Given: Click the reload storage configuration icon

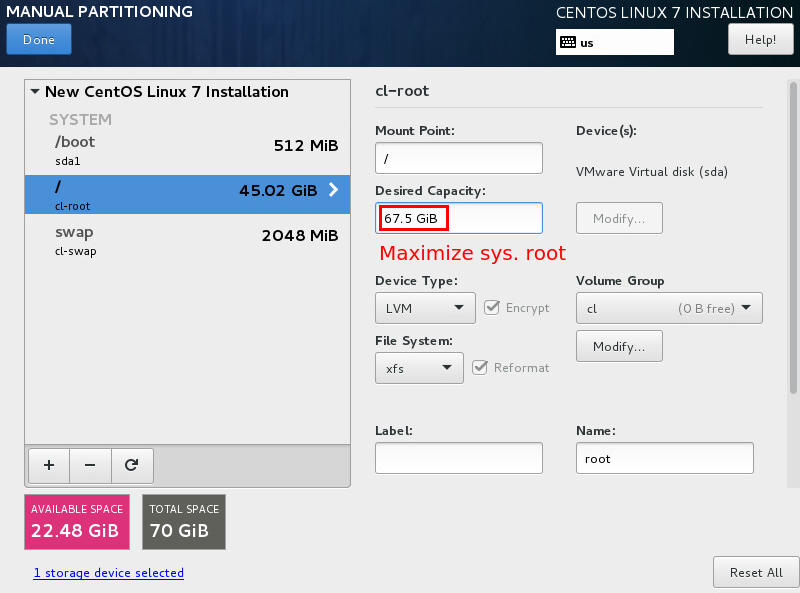Looking at the screenshot, I should [131, 465].
